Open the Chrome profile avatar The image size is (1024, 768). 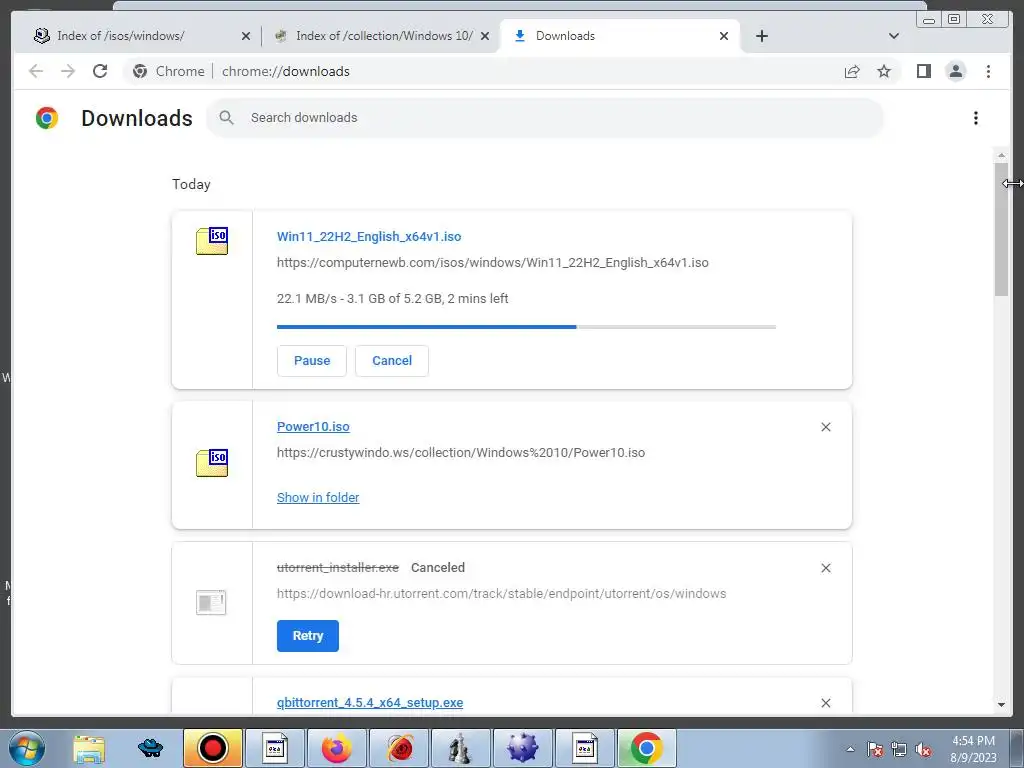955,71
